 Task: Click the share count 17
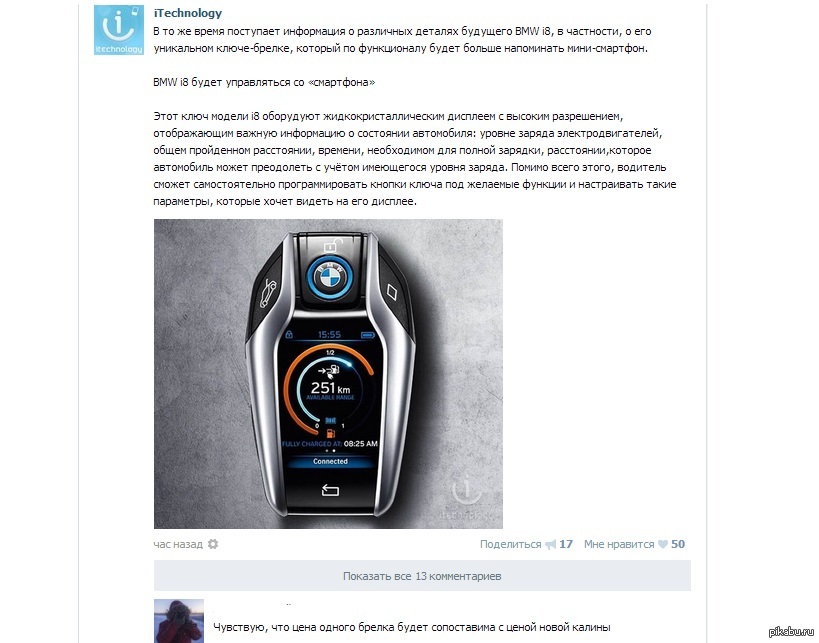pos(566,544)
